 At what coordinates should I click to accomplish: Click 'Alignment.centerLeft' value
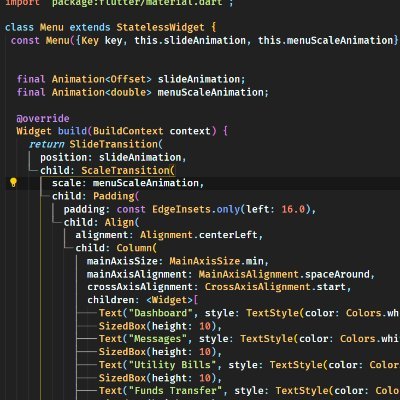tap(199, 235)
